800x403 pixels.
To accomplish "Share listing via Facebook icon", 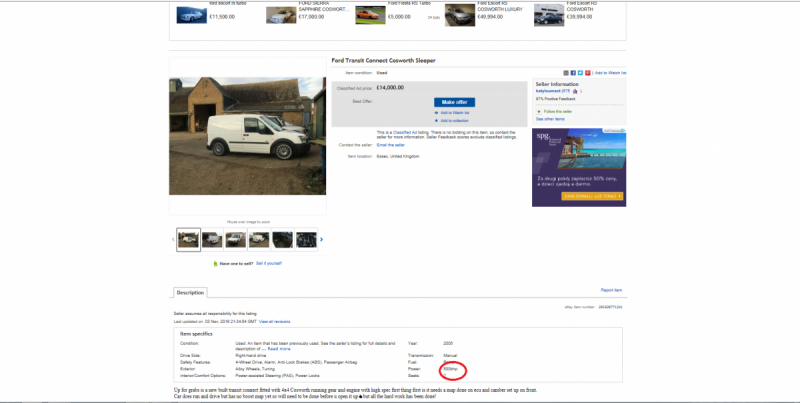I will [573, 73].
